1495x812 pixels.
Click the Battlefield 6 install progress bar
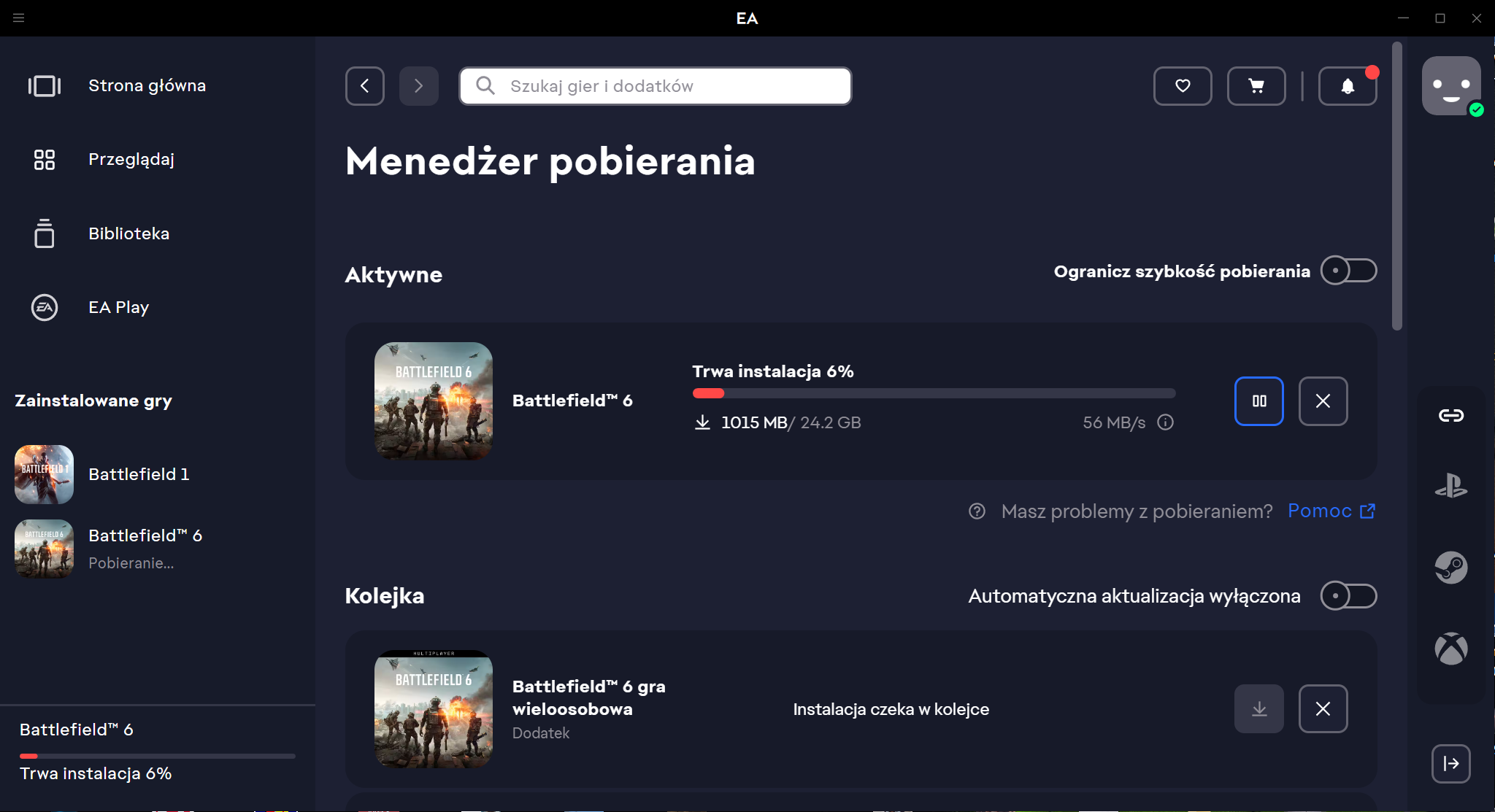coord(934,393)
